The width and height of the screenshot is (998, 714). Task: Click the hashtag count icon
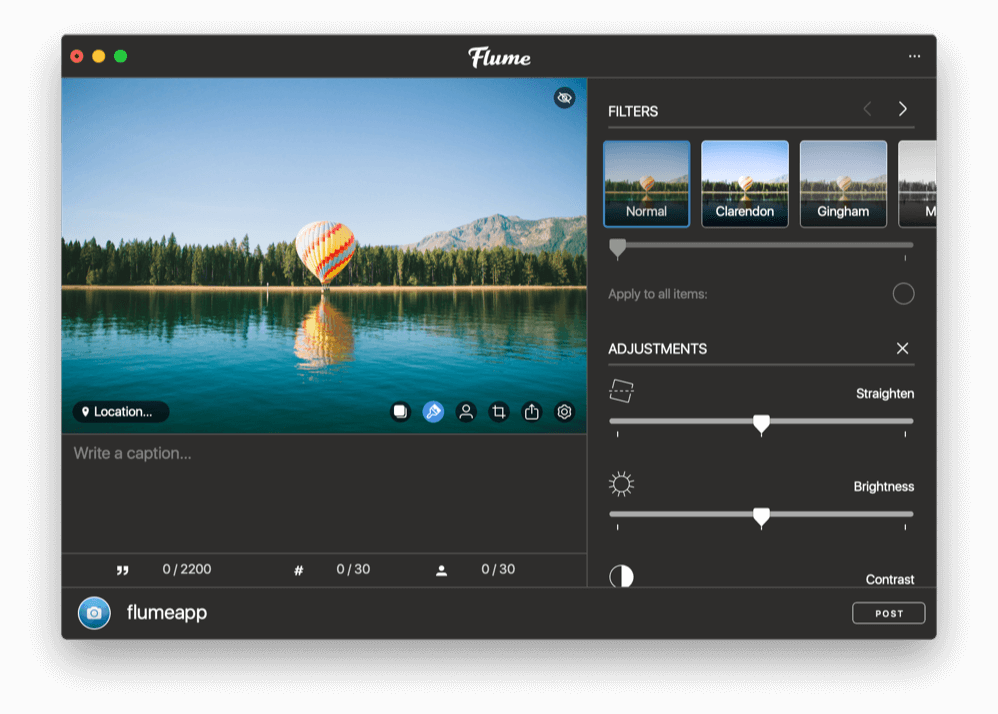click(299, 570)
